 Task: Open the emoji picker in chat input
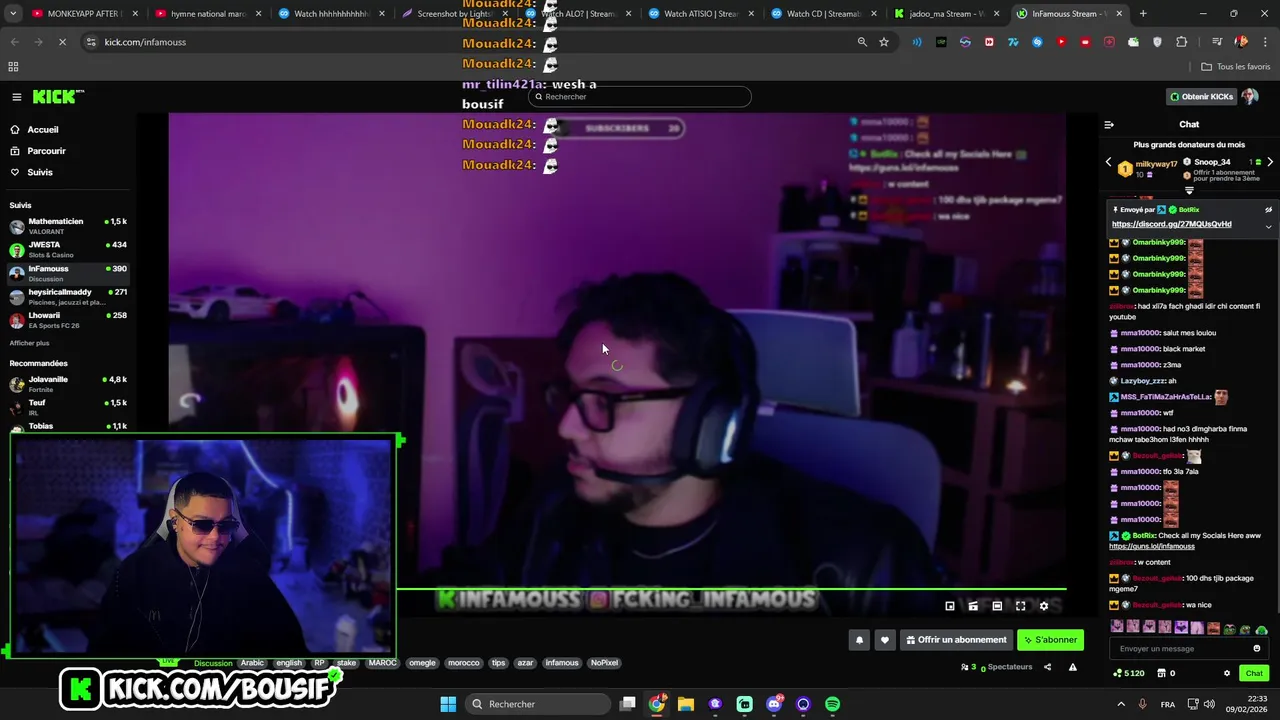pyautogui.click(x=1257, y=648)
